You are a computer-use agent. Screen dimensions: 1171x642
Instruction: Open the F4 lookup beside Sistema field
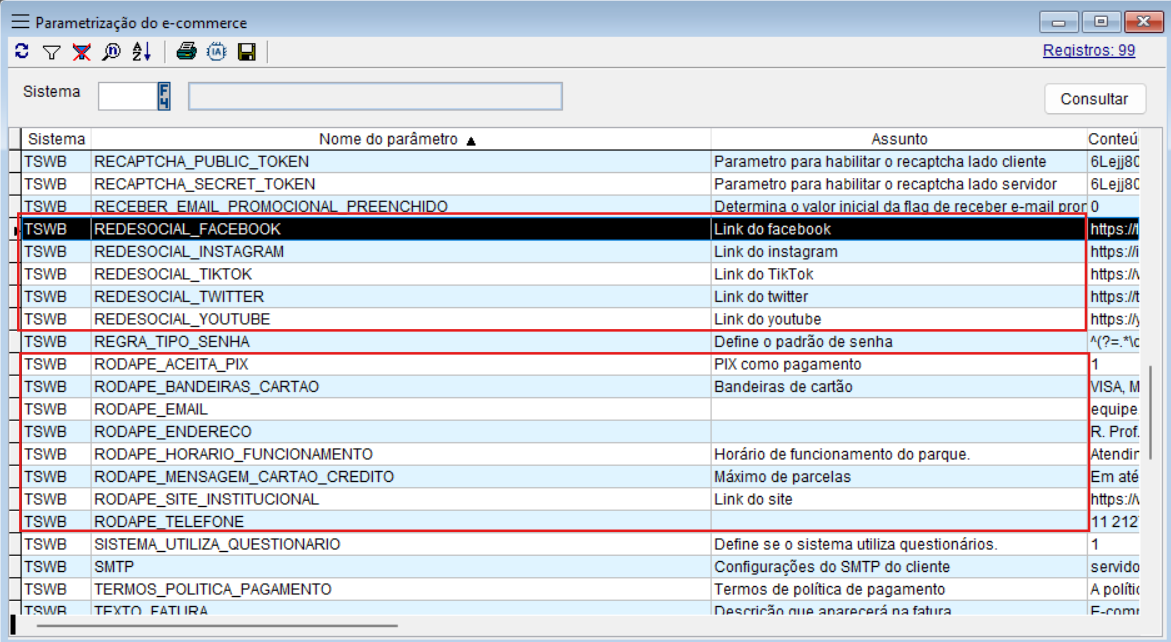coord(164,96)
